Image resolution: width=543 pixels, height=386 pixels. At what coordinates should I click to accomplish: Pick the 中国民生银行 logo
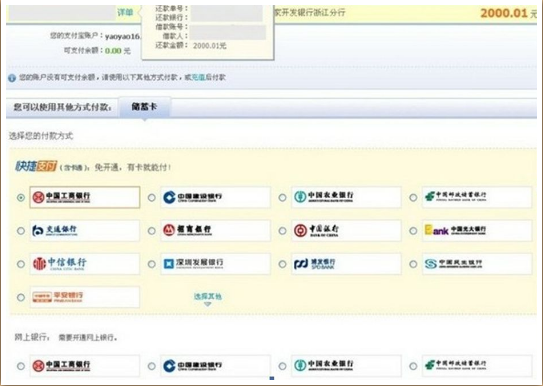pos(477,264)
